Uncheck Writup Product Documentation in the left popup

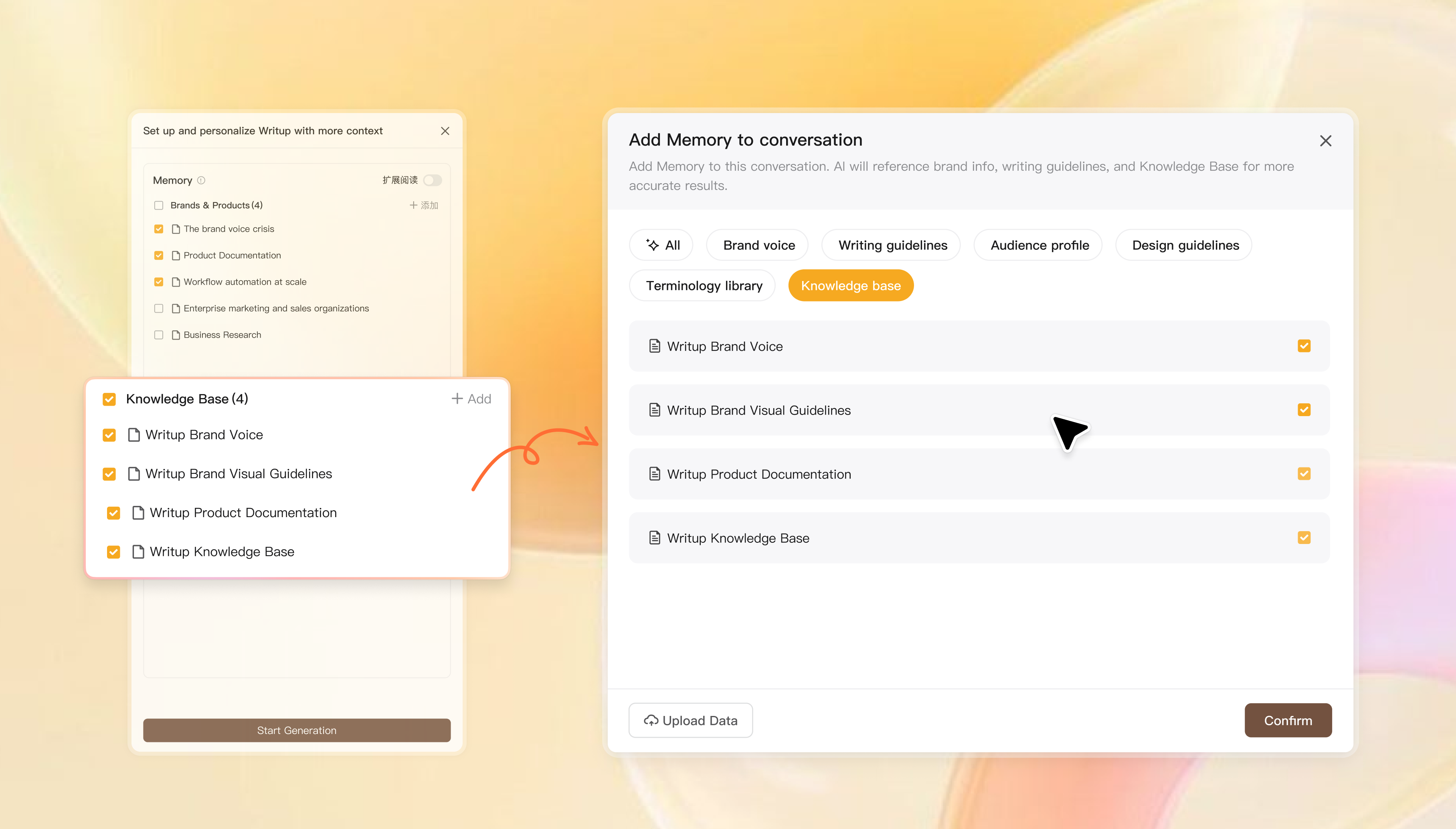pos(113,513)
